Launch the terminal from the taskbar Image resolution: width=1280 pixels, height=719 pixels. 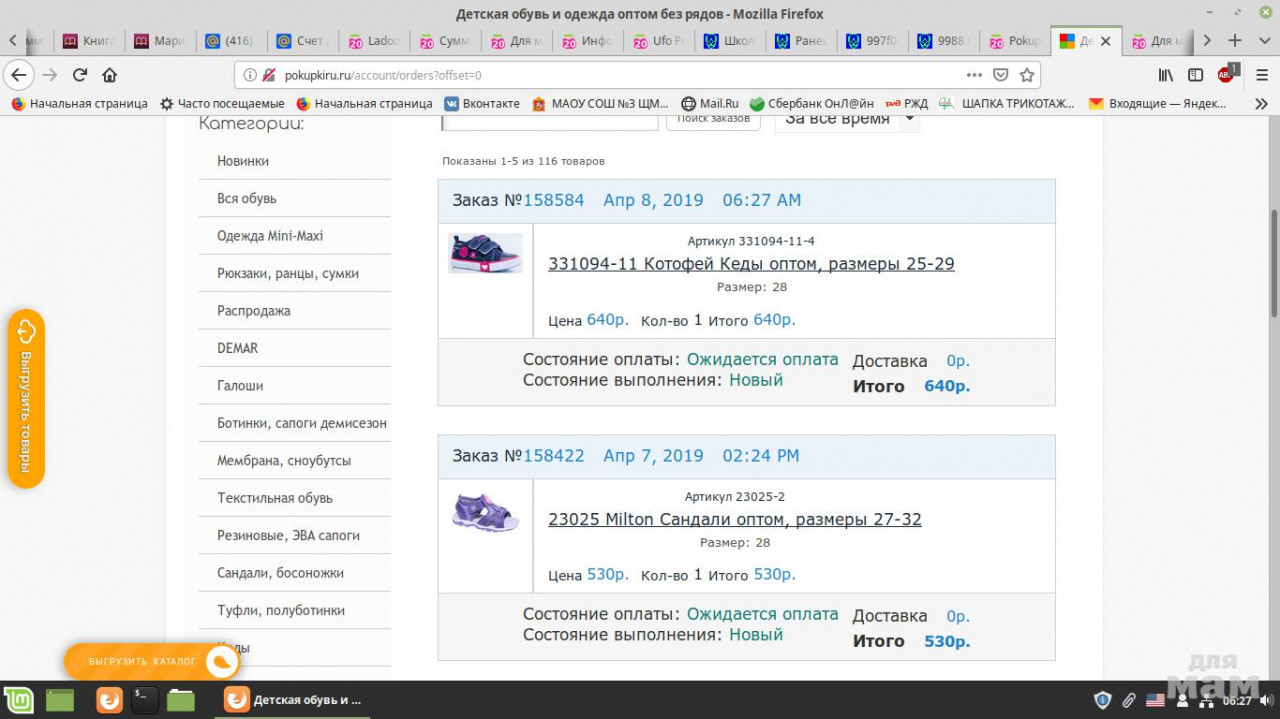pyautogui.click(x=145, y=700)
